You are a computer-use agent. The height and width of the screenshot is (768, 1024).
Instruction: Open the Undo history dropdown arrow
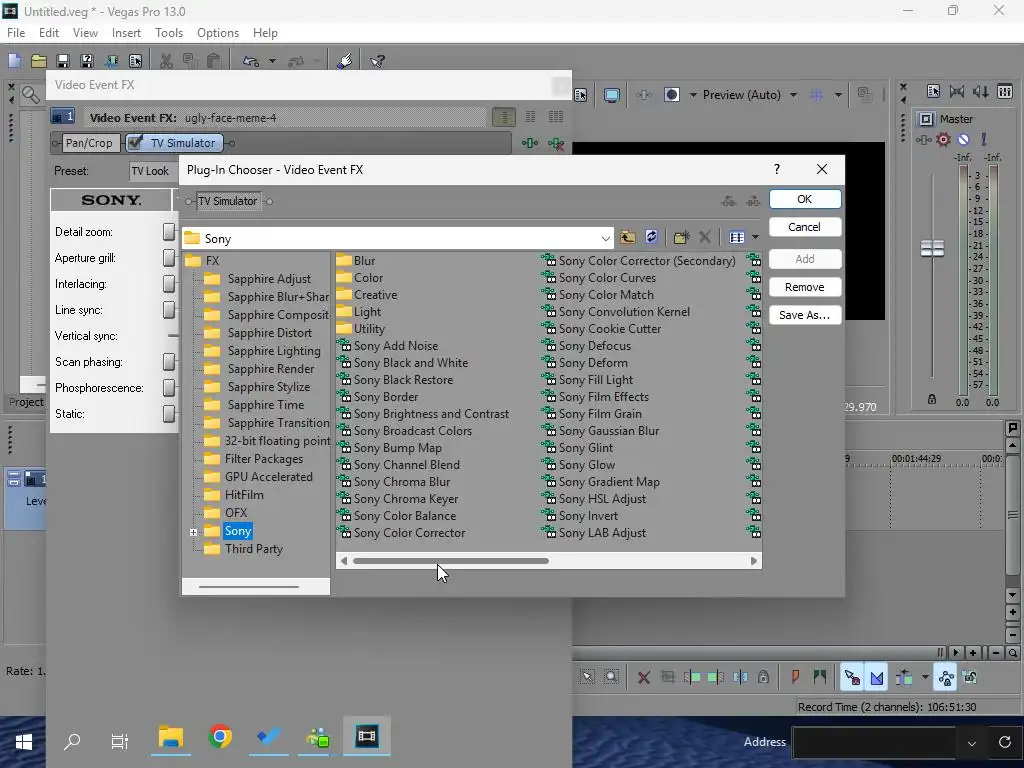pyautogui.click(x=272, y=61)
